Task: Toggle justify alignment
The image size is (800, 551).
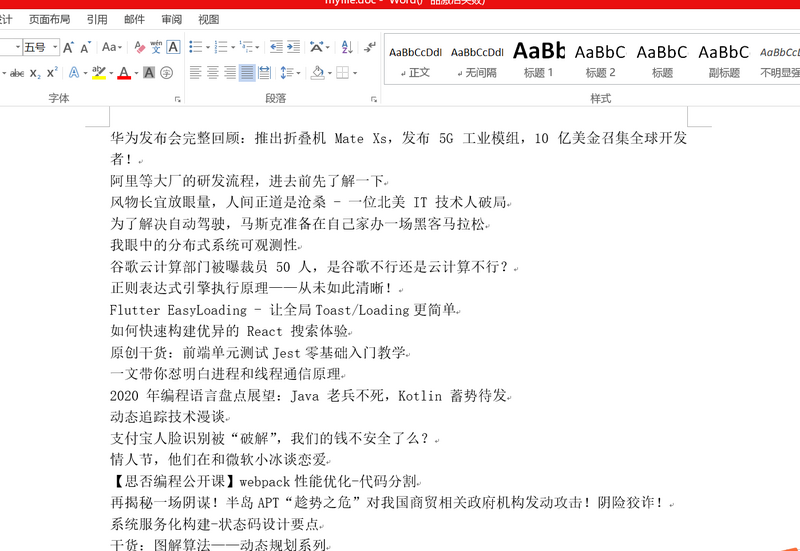Action: 247,73
